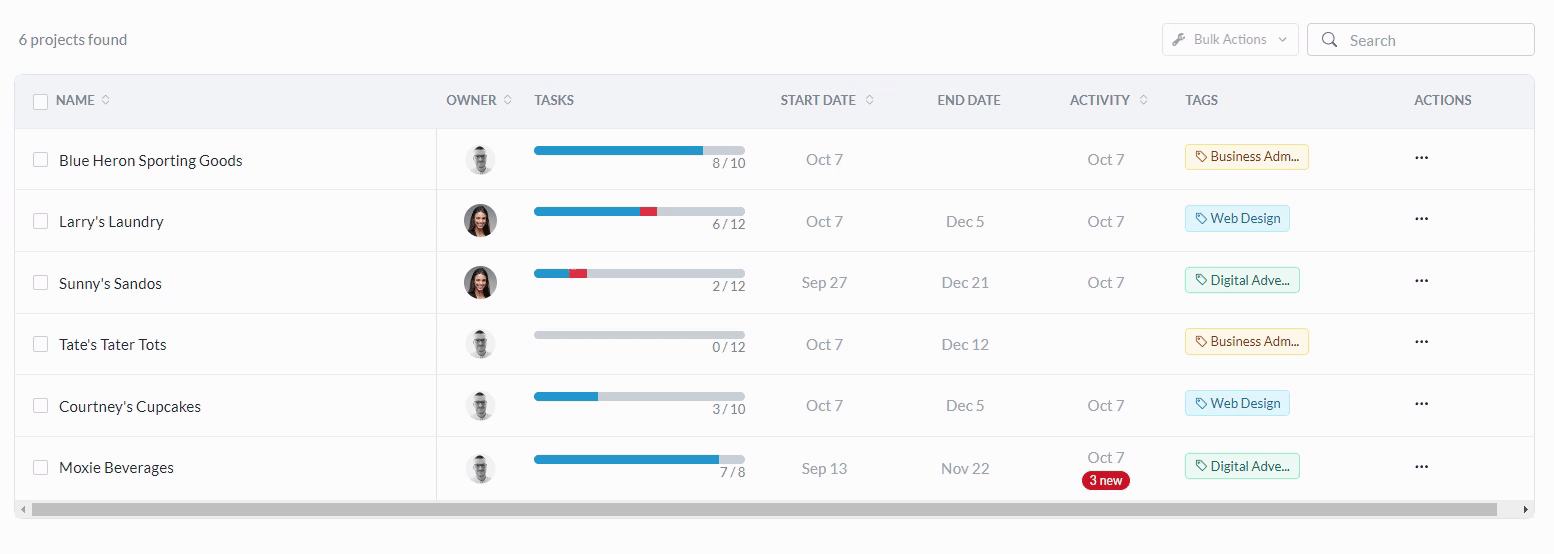Click the search magnifier icon
Image resolution: width=1554 pixels, height=554 pixels.
coord(1329,40)
